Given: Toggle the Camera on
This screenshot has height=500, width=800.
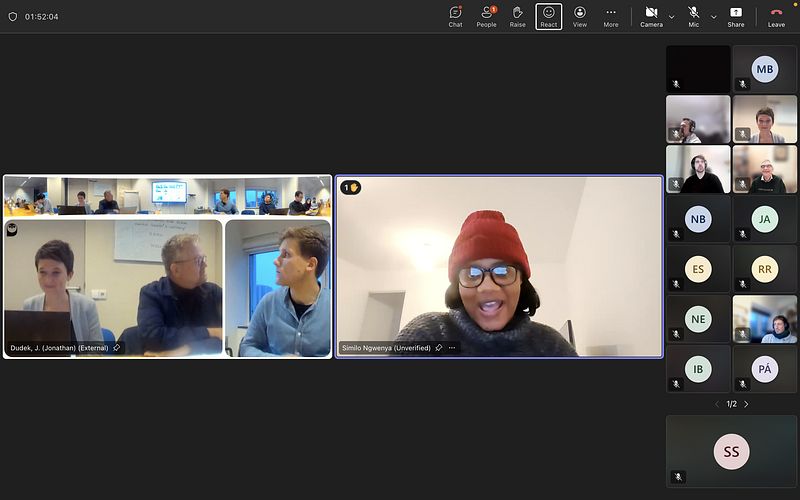Looking at the screenshot, I should (651, 16).
